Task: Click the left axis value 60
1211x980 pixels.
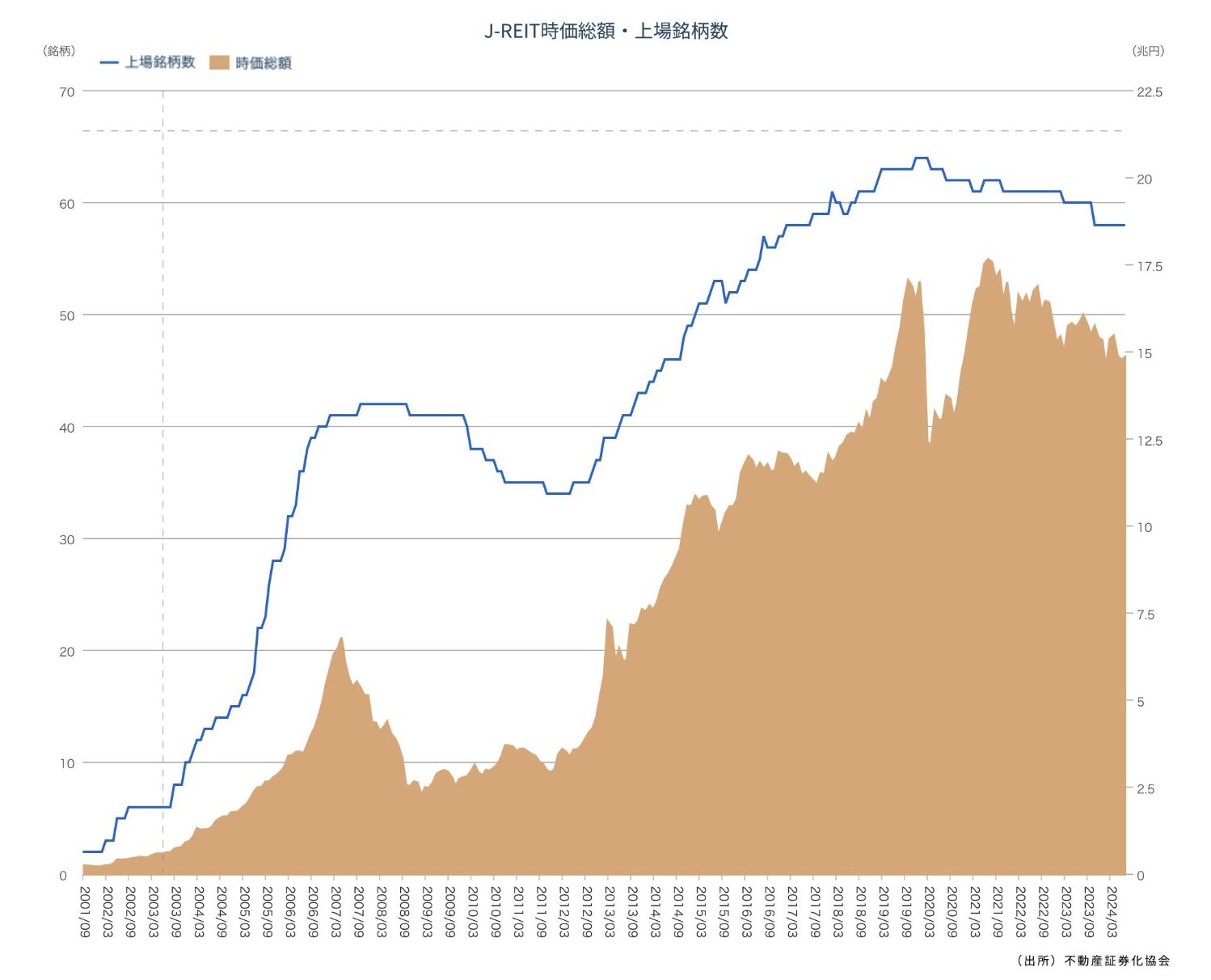Action: click(66, 204)
